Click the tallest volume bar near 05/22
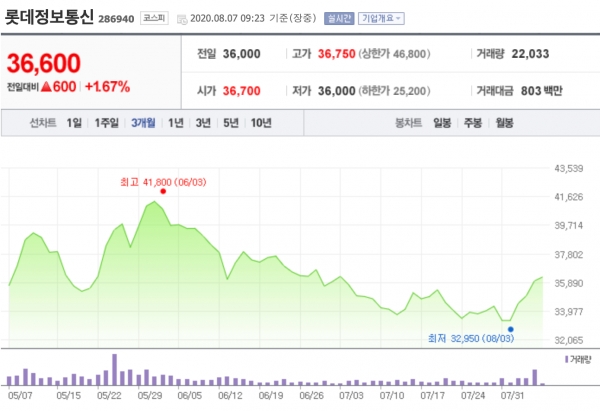600x411 pixels. tap(115, 369)
